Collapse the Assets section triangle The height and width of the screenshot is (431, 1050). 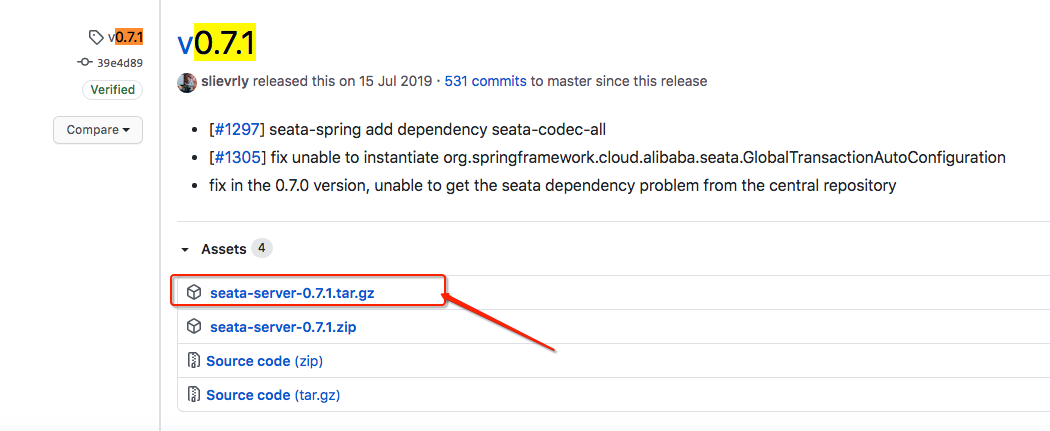click(185, 249)
